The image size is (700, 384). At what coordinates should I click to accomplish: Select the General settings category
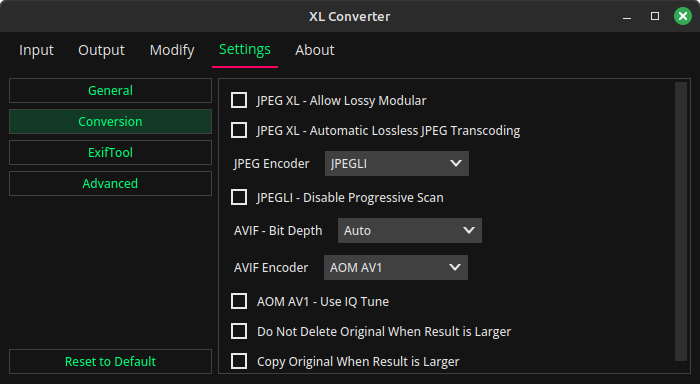click(x=110, y=91)
